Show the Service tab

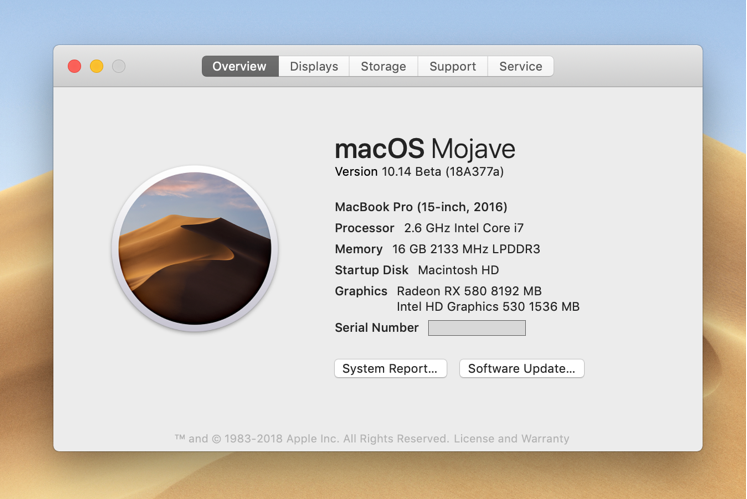(520, 66)
